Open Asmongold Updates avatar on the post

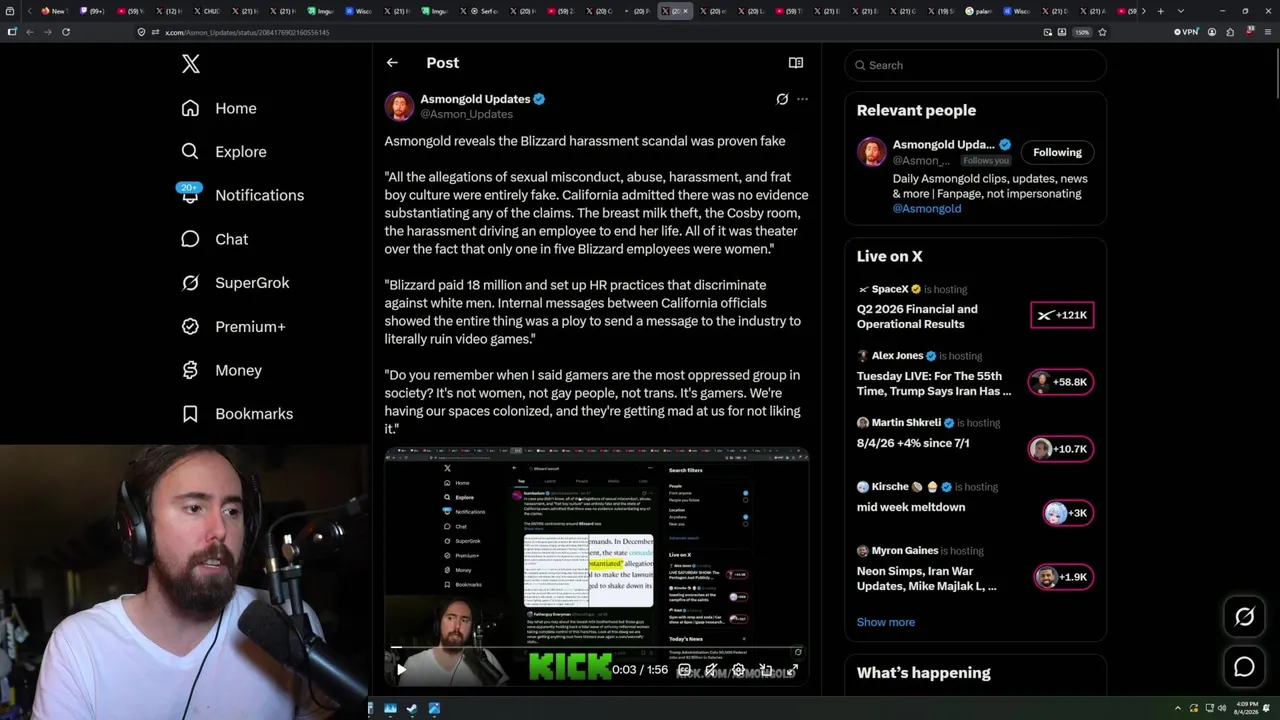[x=399, y=106]
